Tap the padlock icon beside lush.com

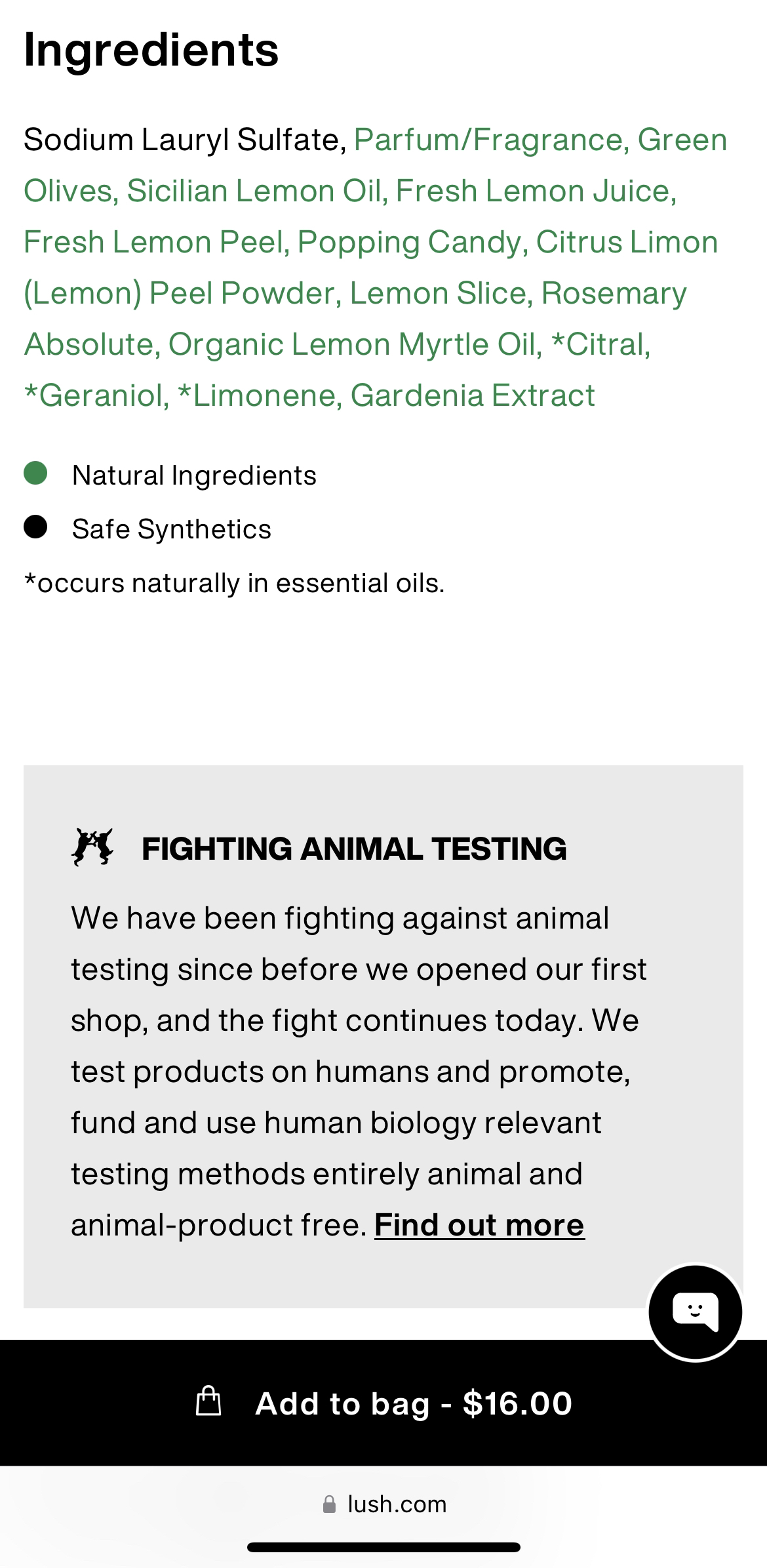coord(329,1504)
